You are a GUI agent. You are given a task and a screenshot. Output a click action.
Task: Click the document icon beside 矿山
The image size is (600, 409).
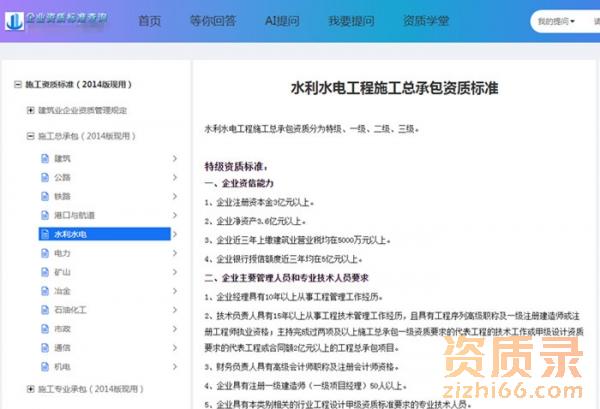point(43,272)
